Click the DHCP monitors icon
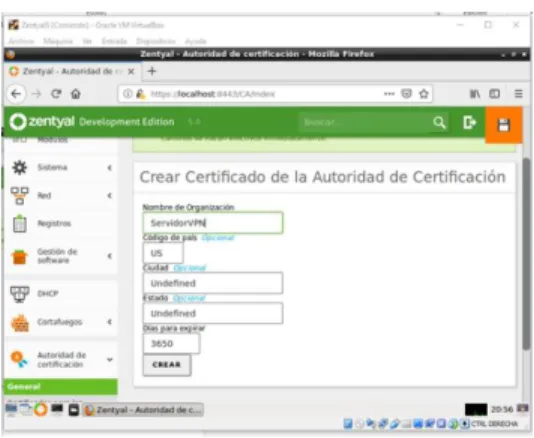534x438 pixels. [x=19, y=294]
